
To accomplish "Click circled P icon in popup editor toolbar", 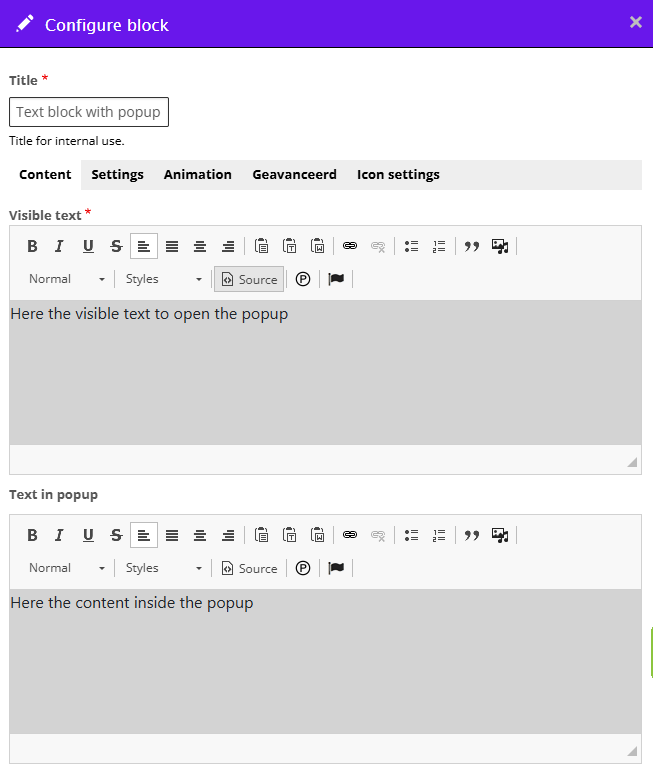I will point(303,568).
